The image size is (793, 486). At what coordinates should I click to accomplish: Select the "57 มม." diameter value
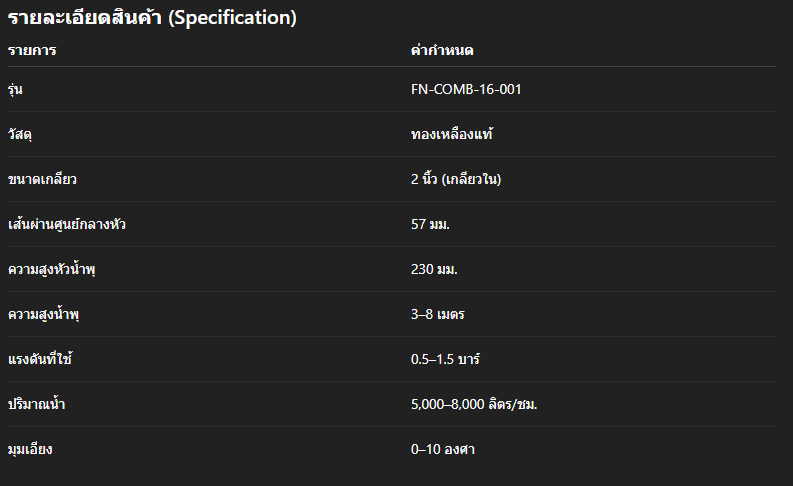(430, 224)
